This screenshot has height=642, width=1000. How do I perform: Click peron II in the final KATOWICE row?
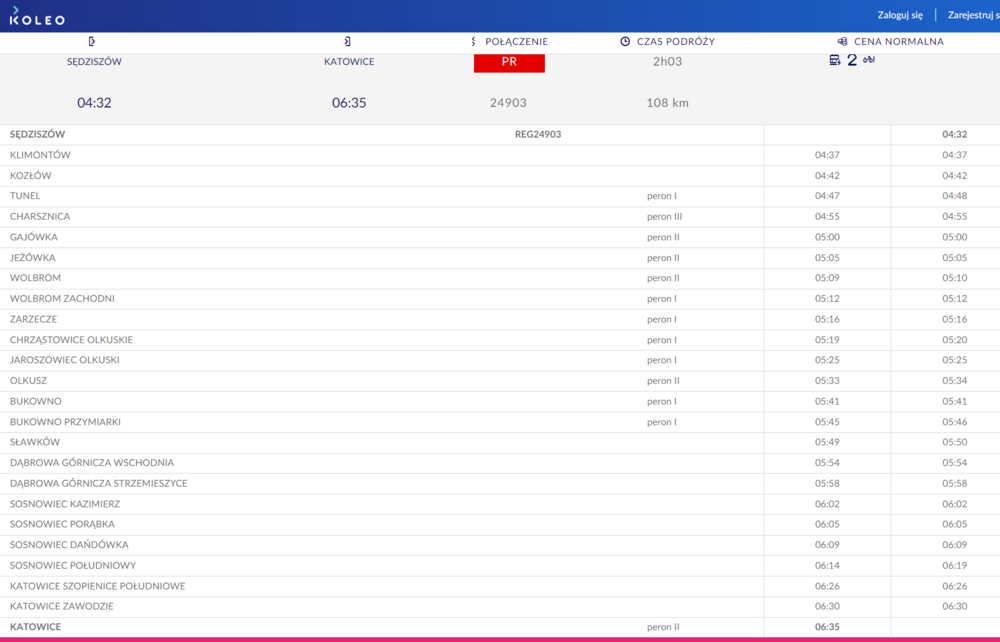(x=663, y=627)
